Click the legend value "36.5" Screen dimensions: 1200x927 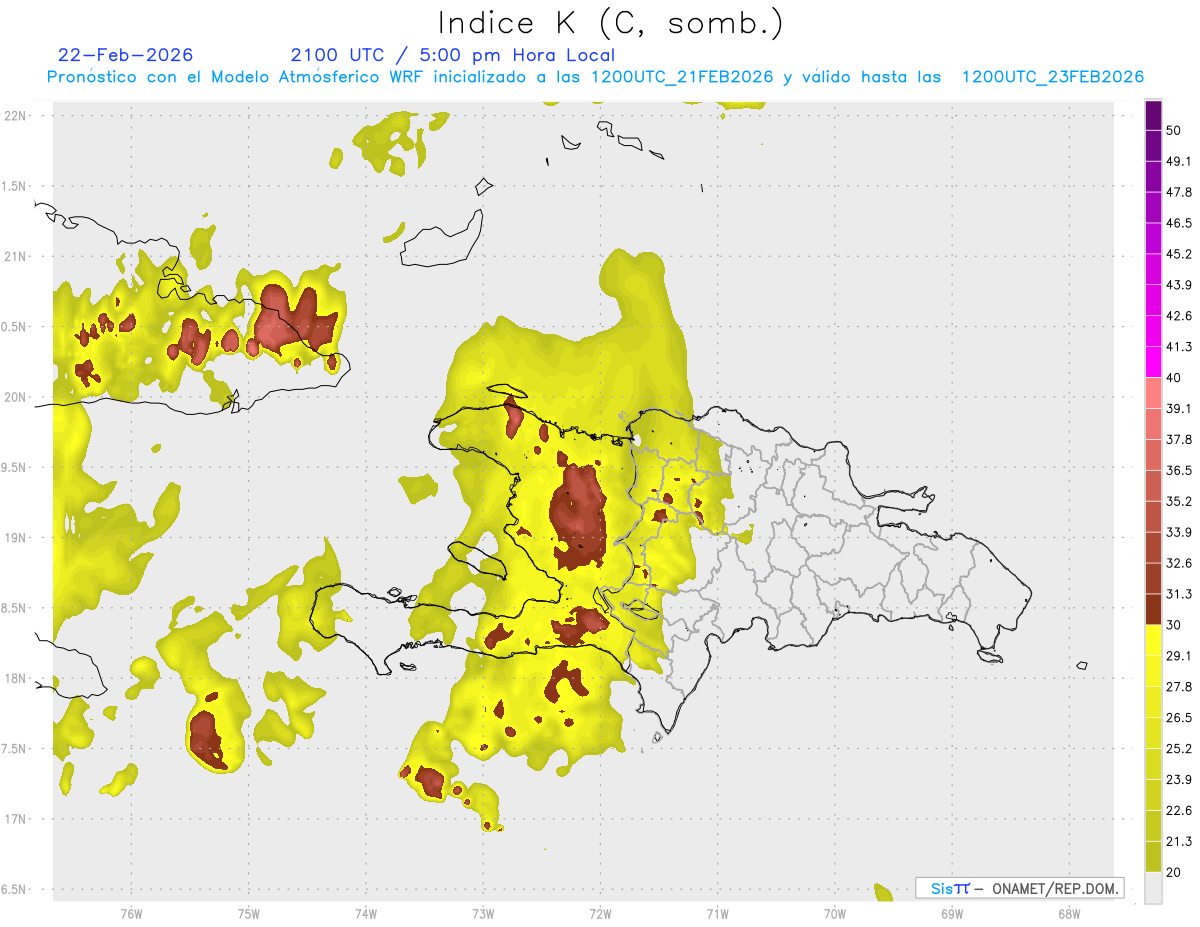(1179, 471)
